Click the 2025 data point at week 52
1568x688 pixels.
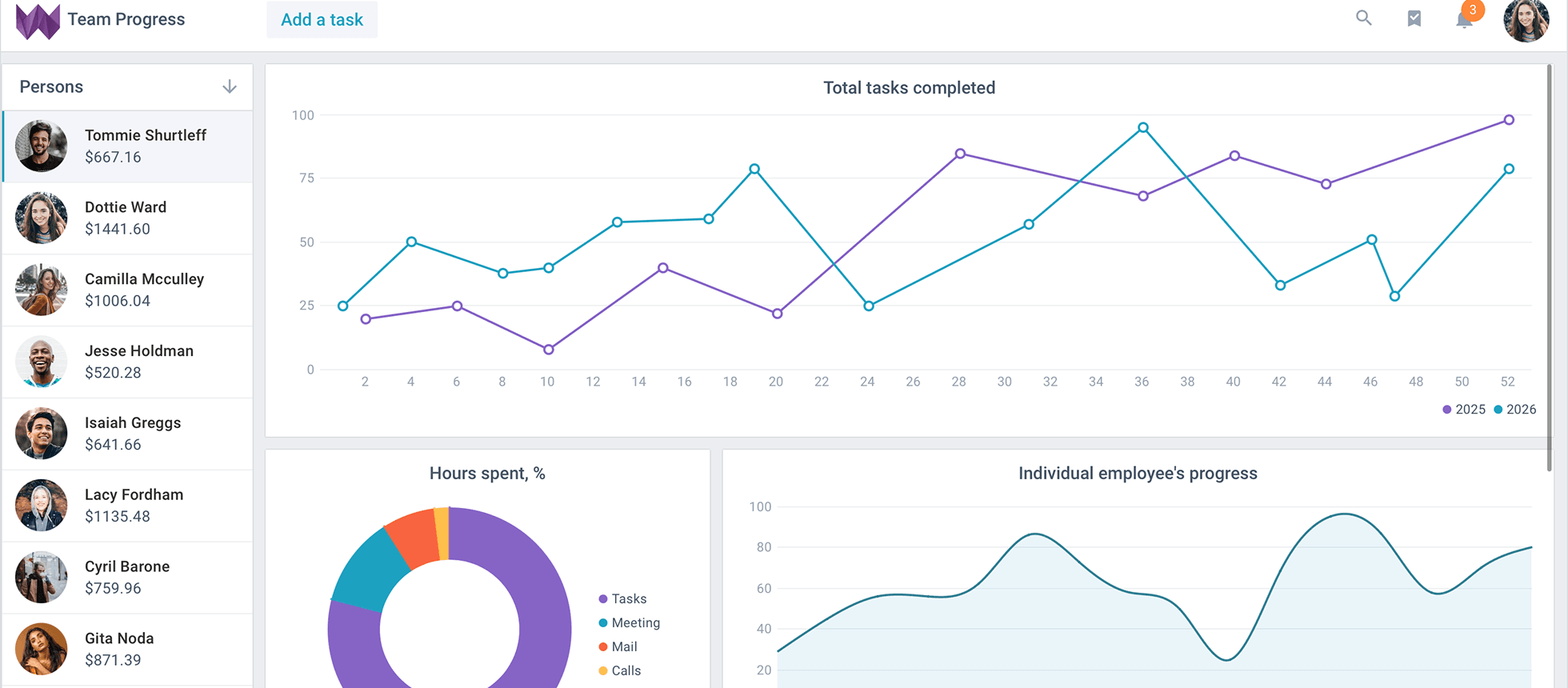(x=1509, y=120)
